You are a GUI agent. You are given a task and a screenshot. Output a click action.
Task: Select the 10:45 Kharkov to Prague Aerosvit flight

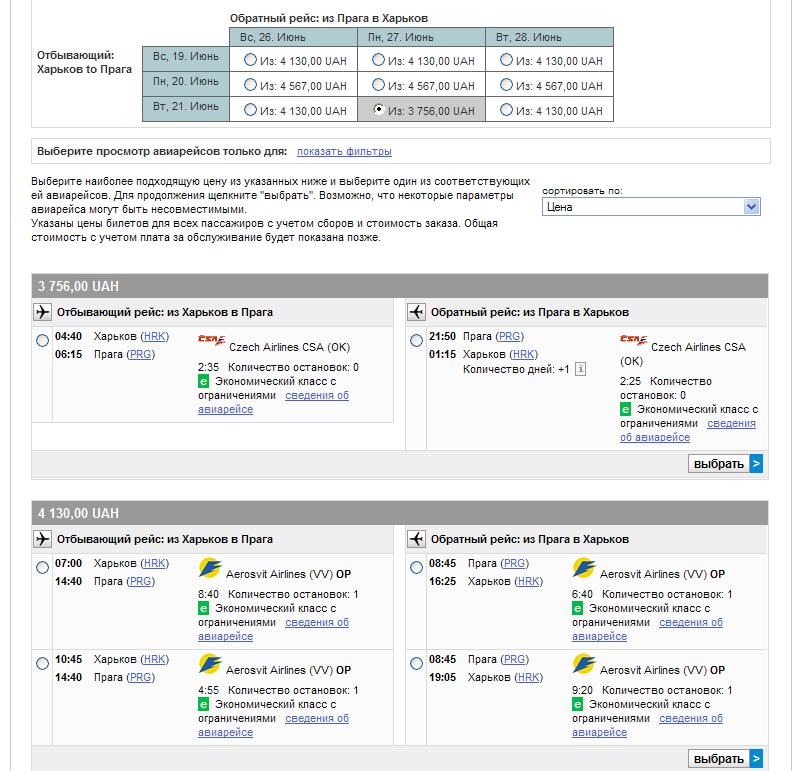click(42, 663)
